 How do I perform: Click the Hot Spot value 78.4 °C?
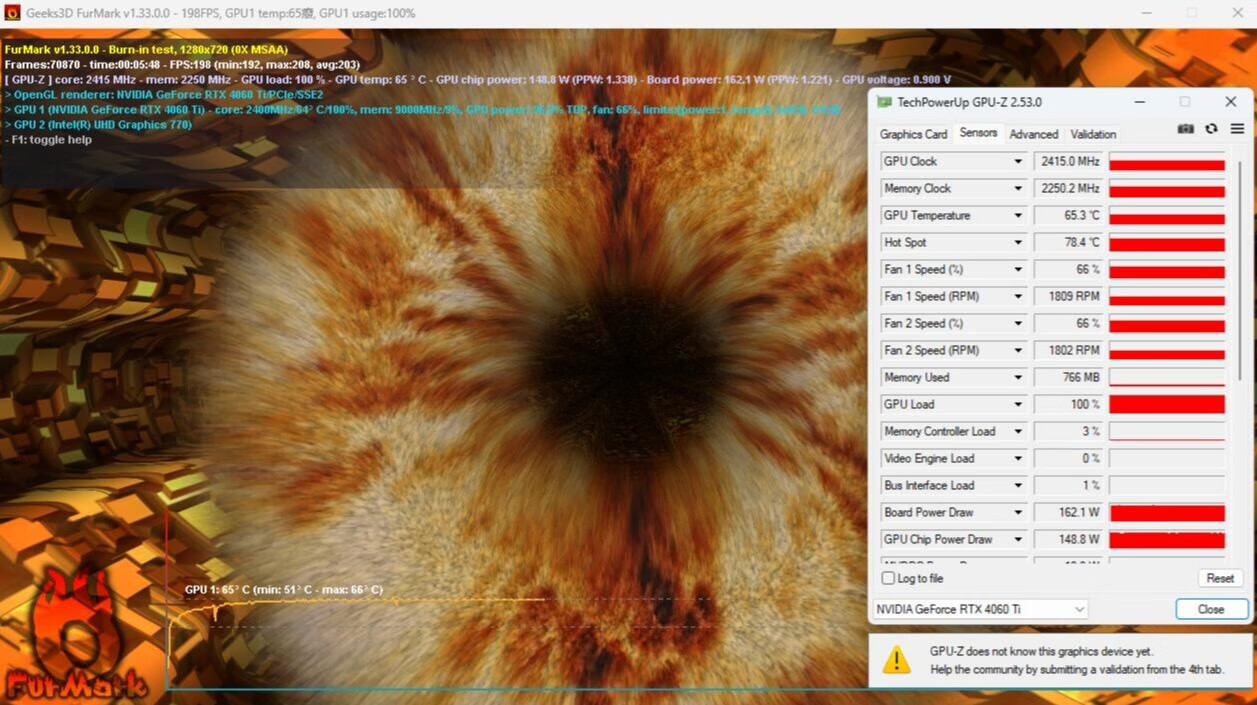point(1068,242)
